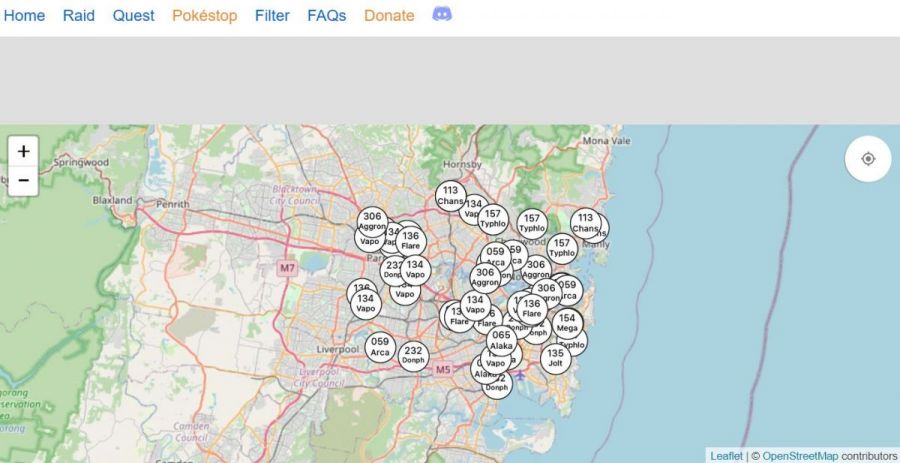The image size is (900, 463).
Task: Open the 113 Chans marker near Manly
Action: (x=585, y=223)
